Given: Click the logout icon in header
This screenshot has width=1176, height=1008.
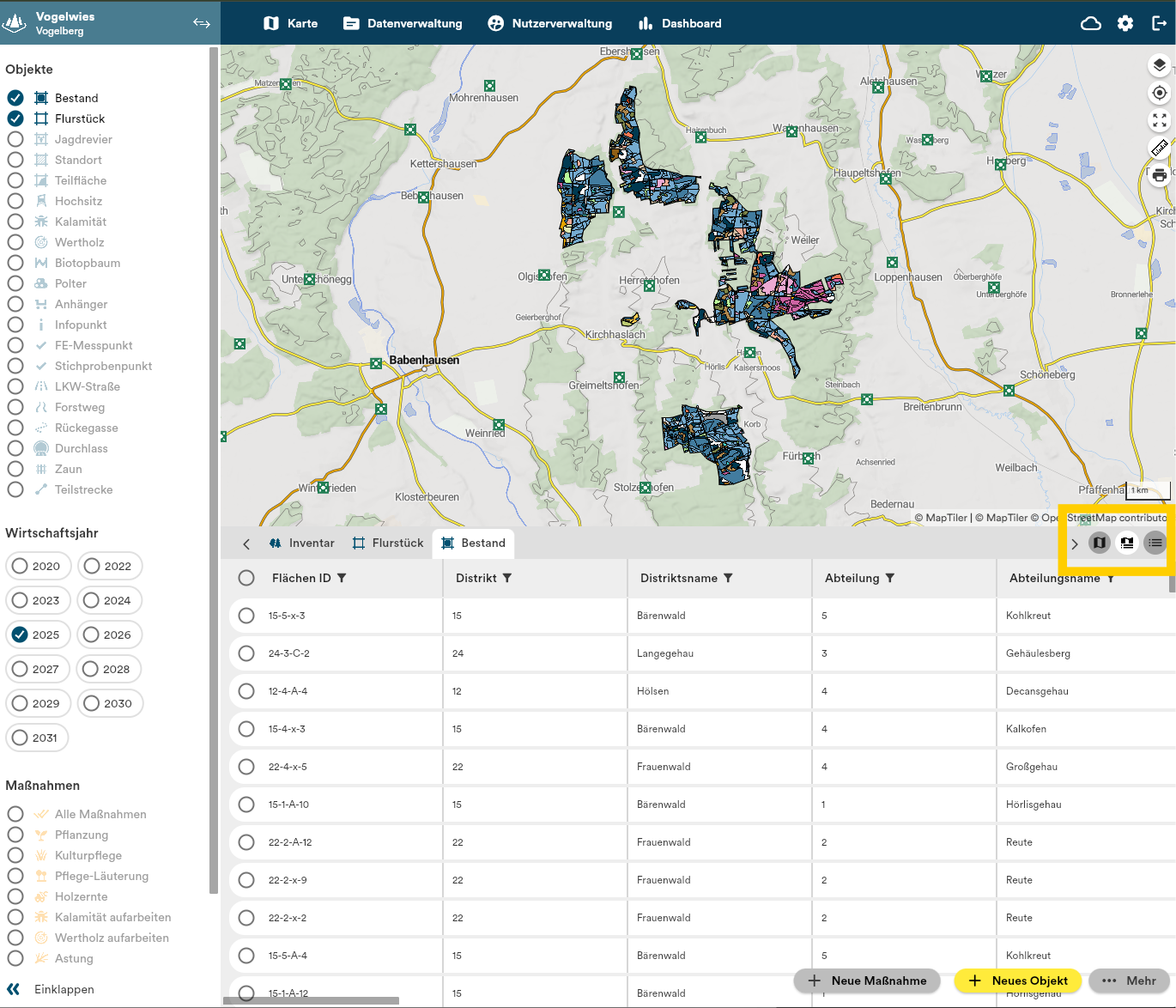Looking at the screenshot, I should 1159,23.
